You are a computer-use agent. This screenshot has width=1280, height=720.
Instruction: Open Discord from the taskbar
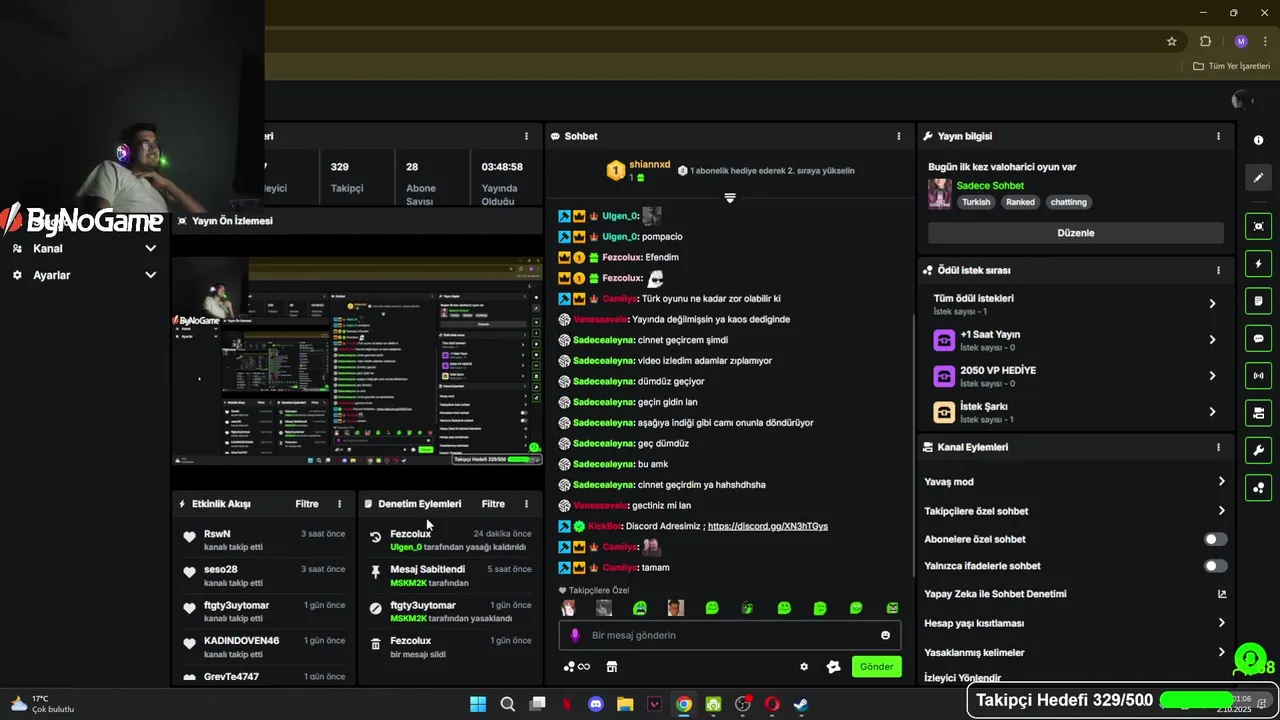pyautogui.click(x=596, y=704)
